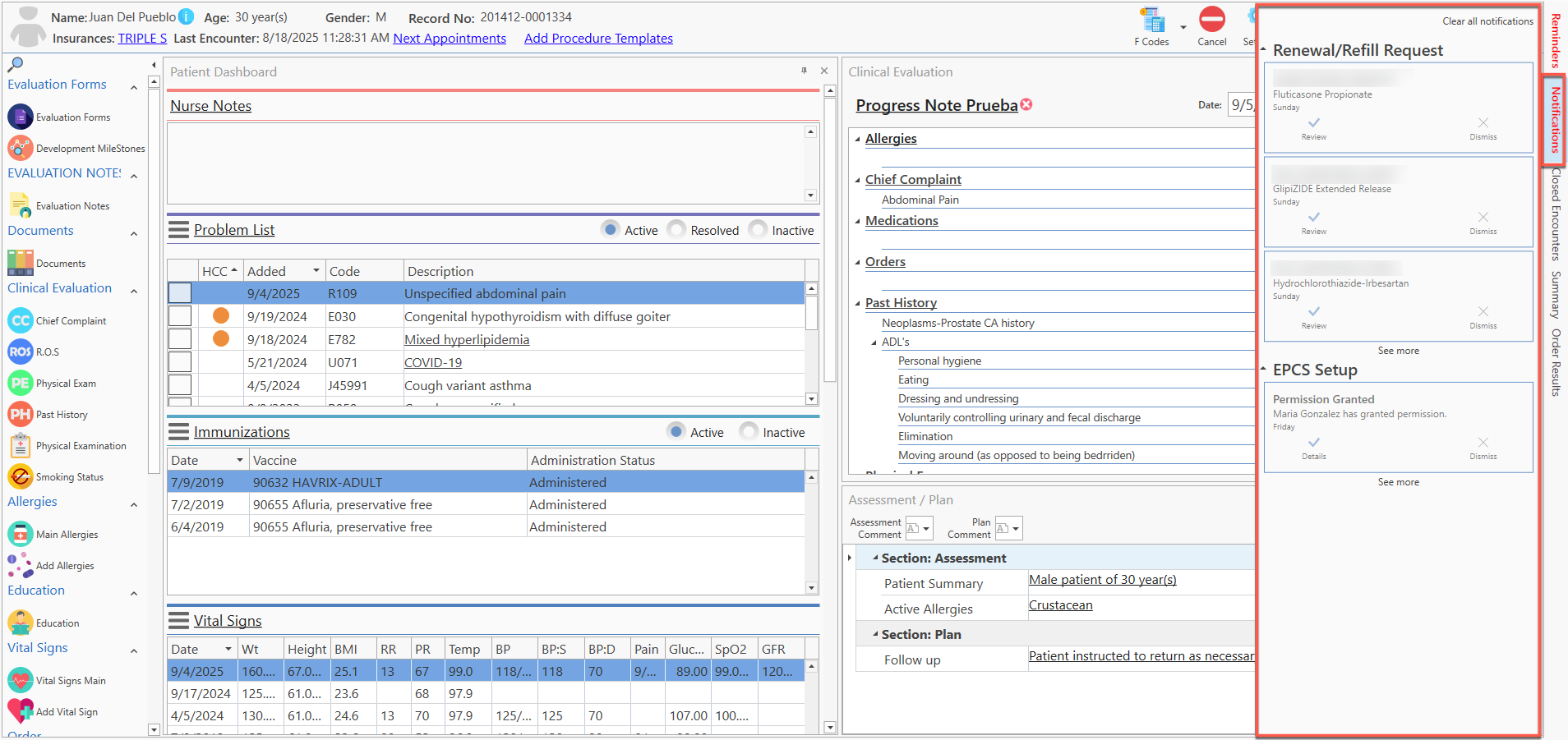Check the box for problem R109
This screenshot has width=1568, height=740.
(180, 293)
